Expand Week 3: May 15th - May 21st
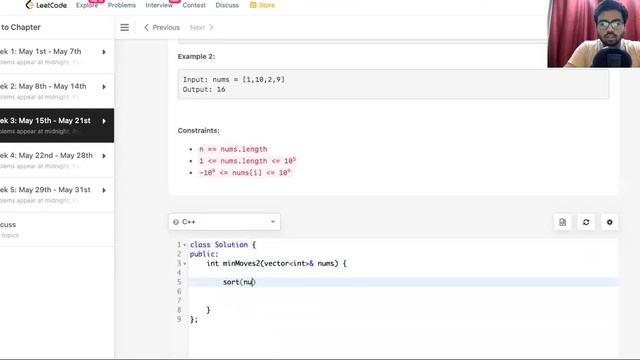The image size is (640, 360). click(x=104, y=121)
